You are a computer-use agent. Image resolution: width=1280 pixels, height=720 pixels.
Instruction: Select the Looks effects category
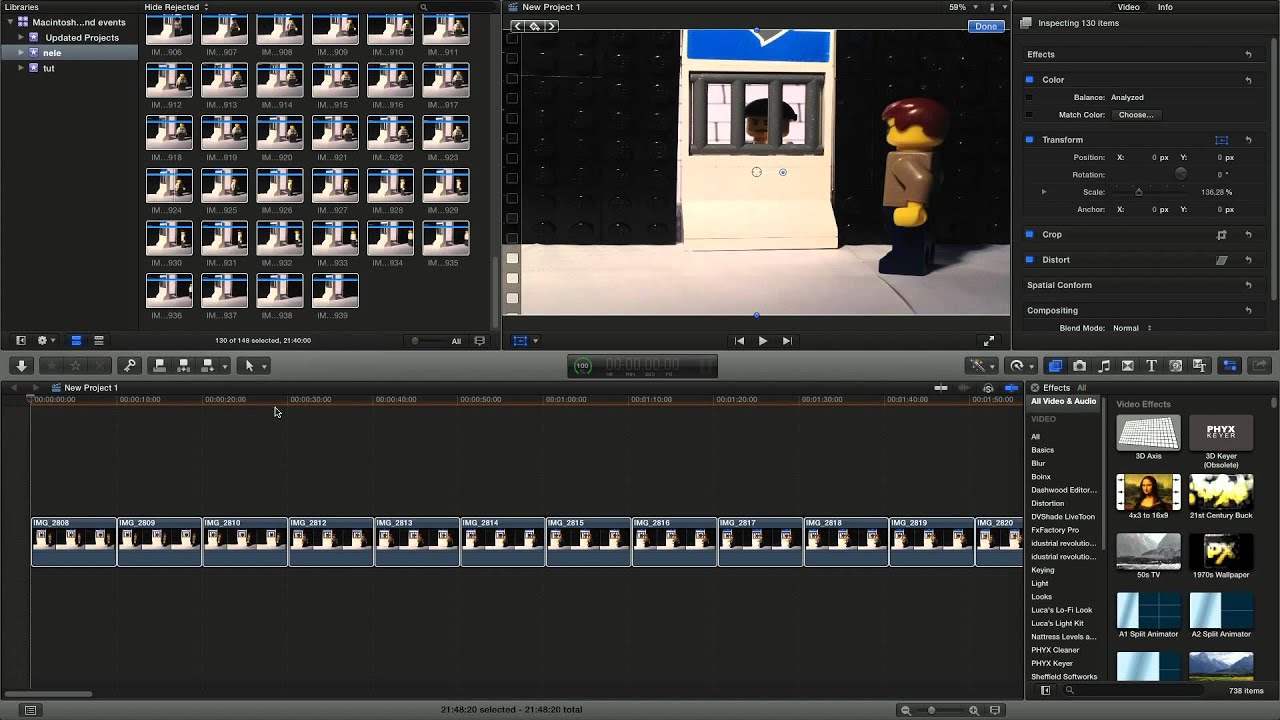(1042, 597)
